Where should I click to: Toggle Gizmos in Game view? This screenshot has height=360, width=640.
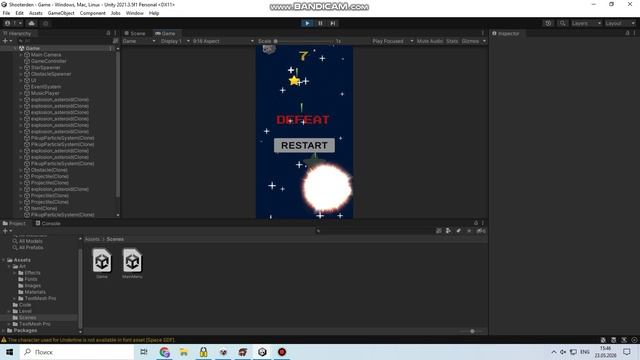tap(470, 41)
